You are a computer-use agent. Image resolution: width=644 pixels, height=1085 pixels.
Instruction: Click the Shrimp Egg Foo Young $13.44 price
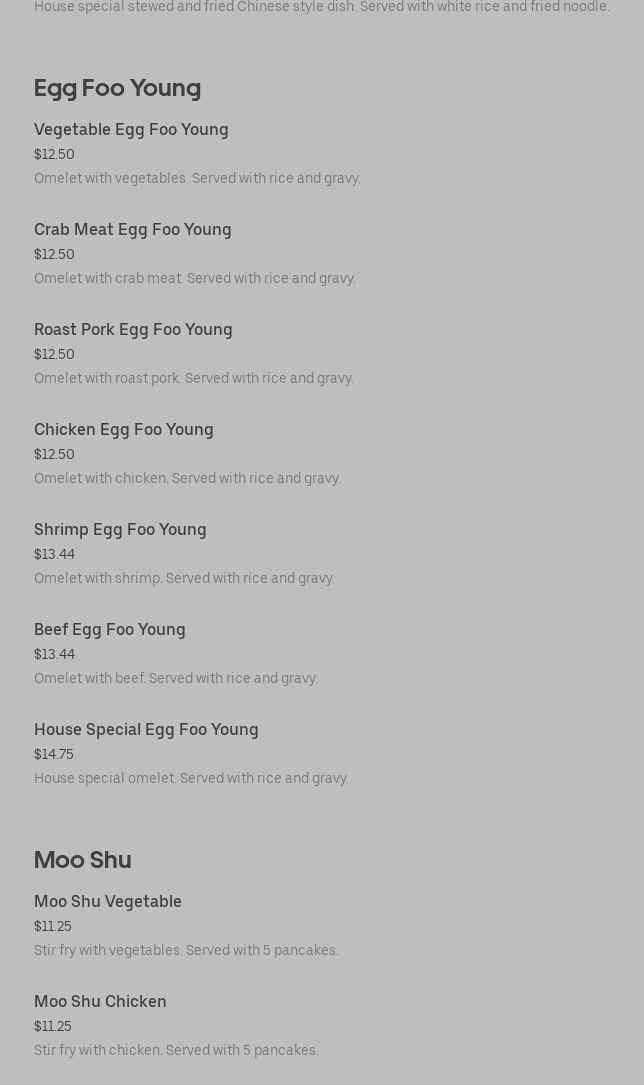[x=54, y=555]
